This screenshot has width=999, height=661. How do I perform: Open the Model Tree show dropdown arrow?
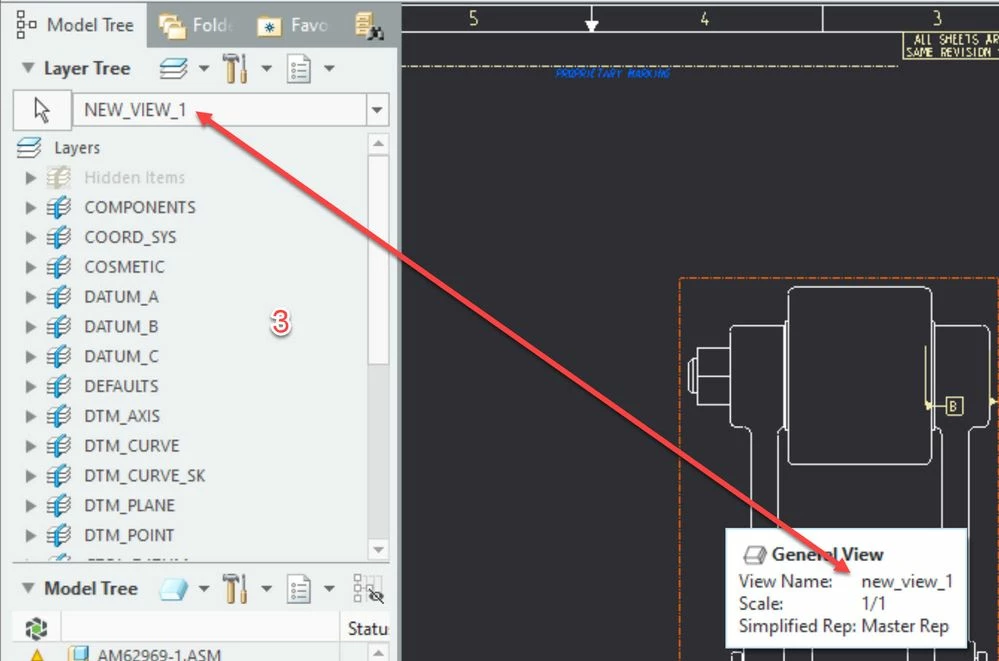pyautogui.click(x=329, y=588)
